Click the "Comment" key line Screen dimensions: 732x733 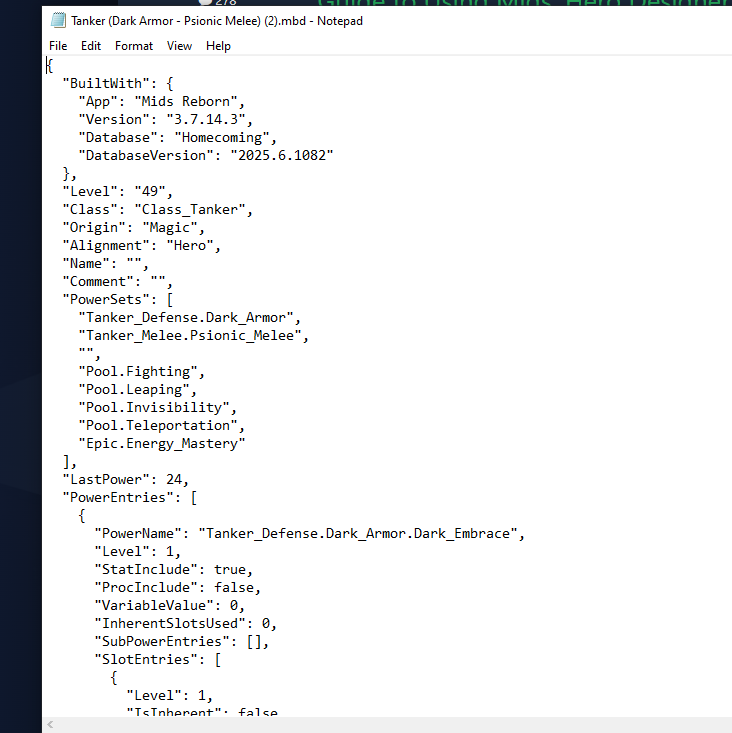(117, 281)
